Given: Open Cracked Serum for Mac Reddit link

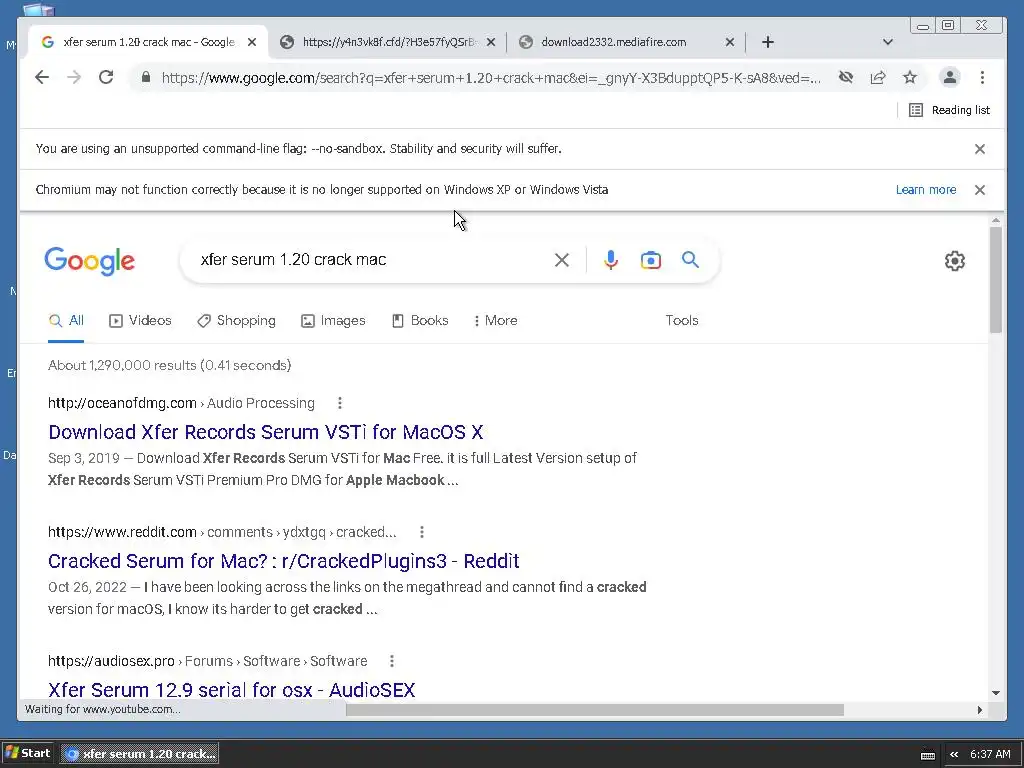Looking at the screenshot, I should (283, 561).
